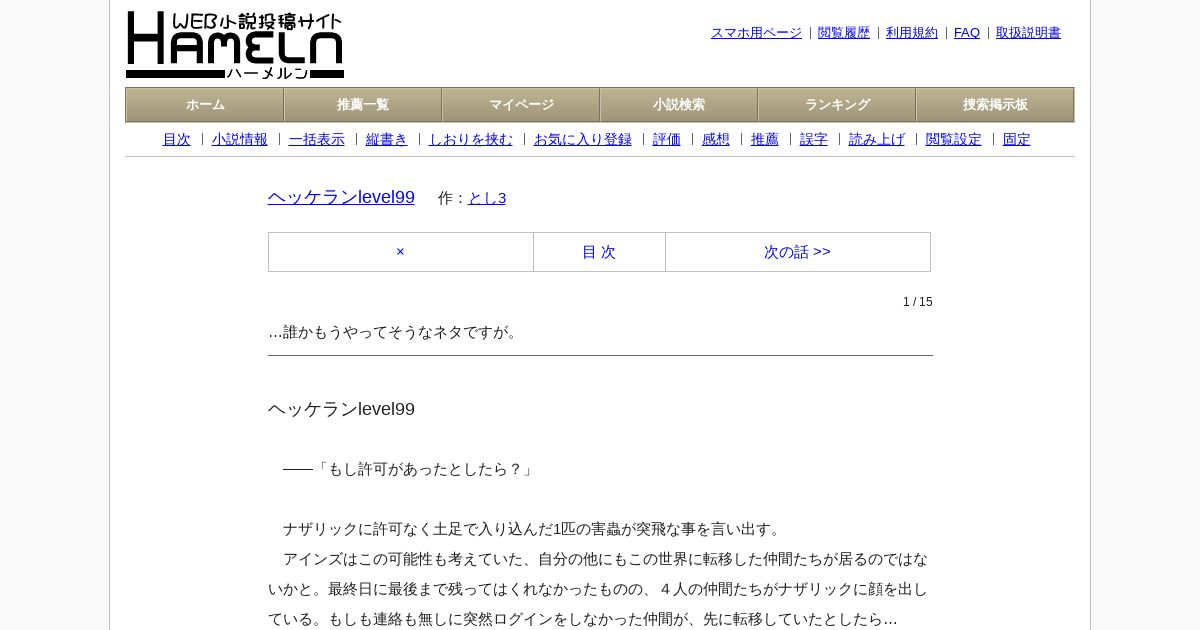
Task: Click the ヘッケランlevel99 chapter heading text
Action: tap(341, 409)
